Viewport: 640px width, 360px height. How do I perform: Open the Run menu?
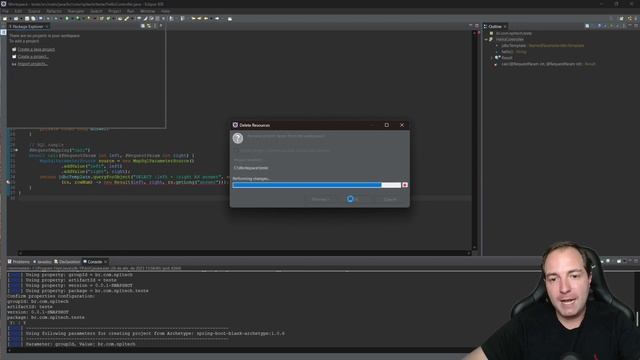pos(131,11)
